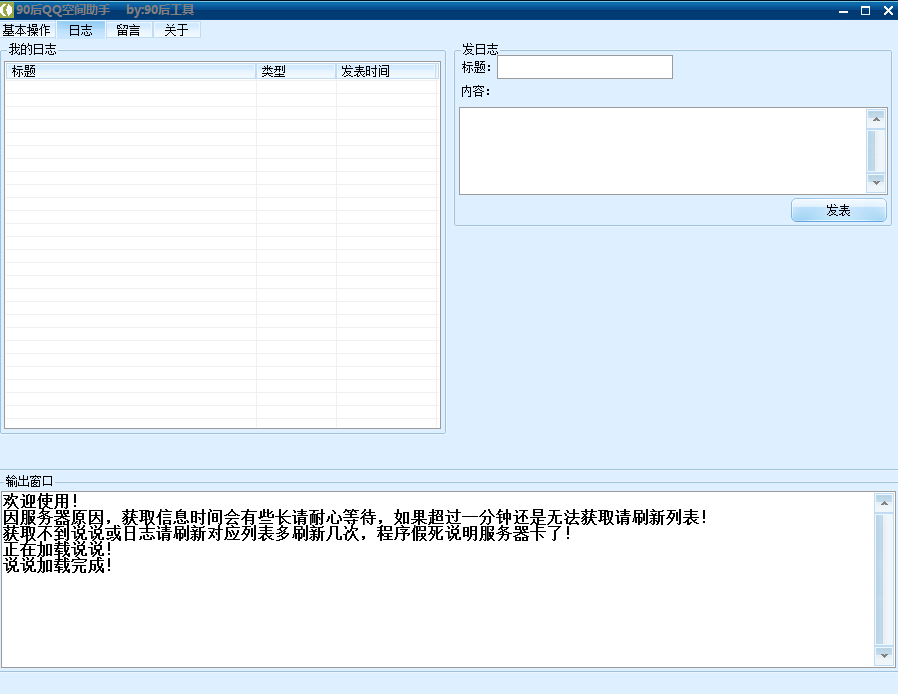This screenshot has width=898, height=694.
Task: Click the app icon in the title bar
Action: 8,10
